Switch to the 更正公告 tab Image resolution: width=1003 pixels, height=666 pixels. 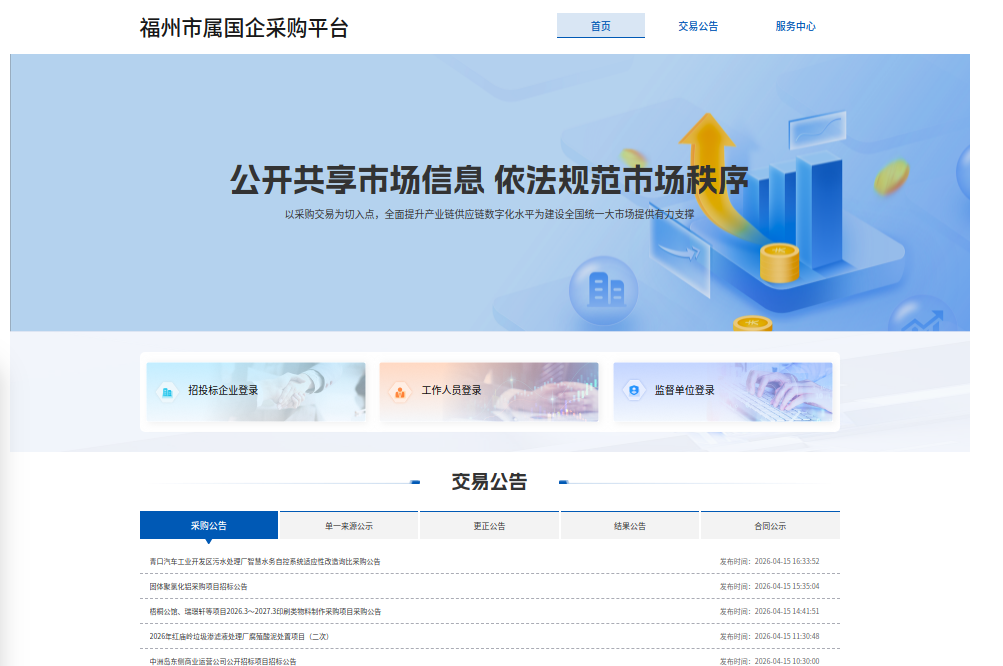(489, 526)
